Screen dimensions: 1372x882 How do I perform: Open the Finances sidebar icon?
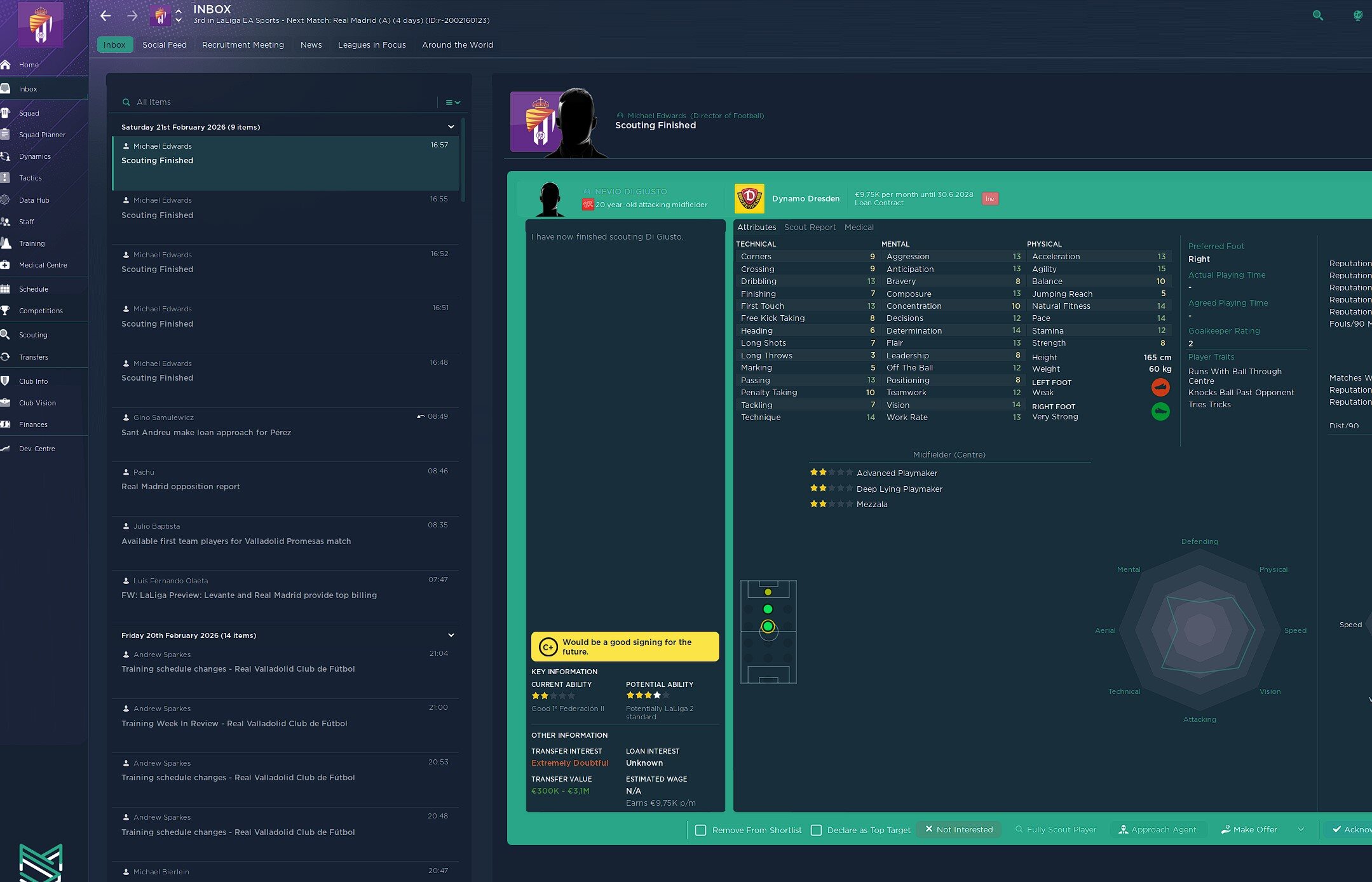(x=6, y=424)
